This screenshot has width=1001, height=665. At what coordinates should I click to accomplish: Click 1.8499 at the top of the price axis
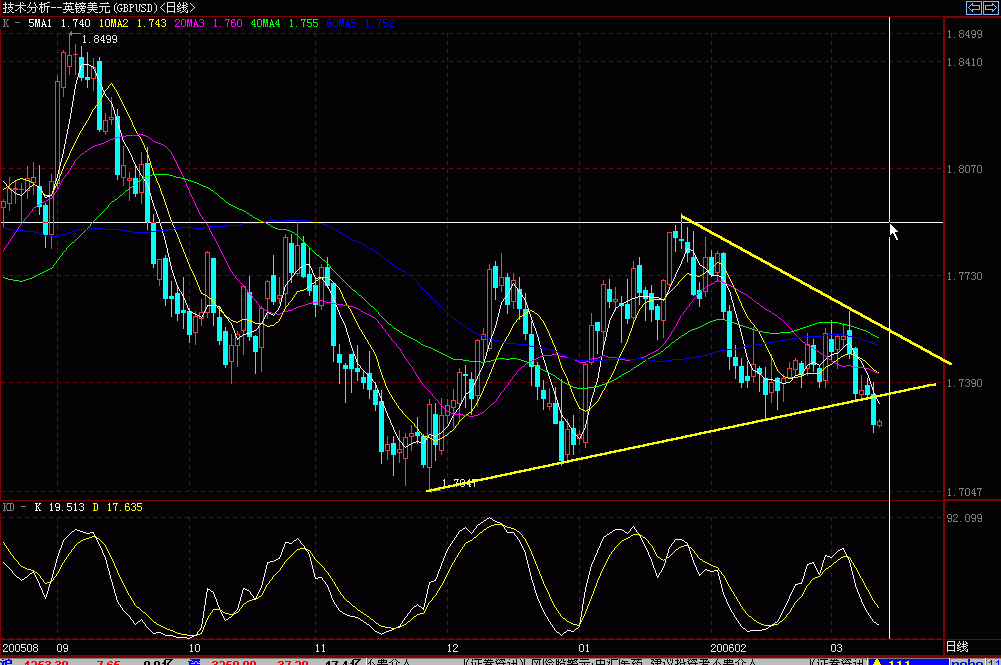965,34
